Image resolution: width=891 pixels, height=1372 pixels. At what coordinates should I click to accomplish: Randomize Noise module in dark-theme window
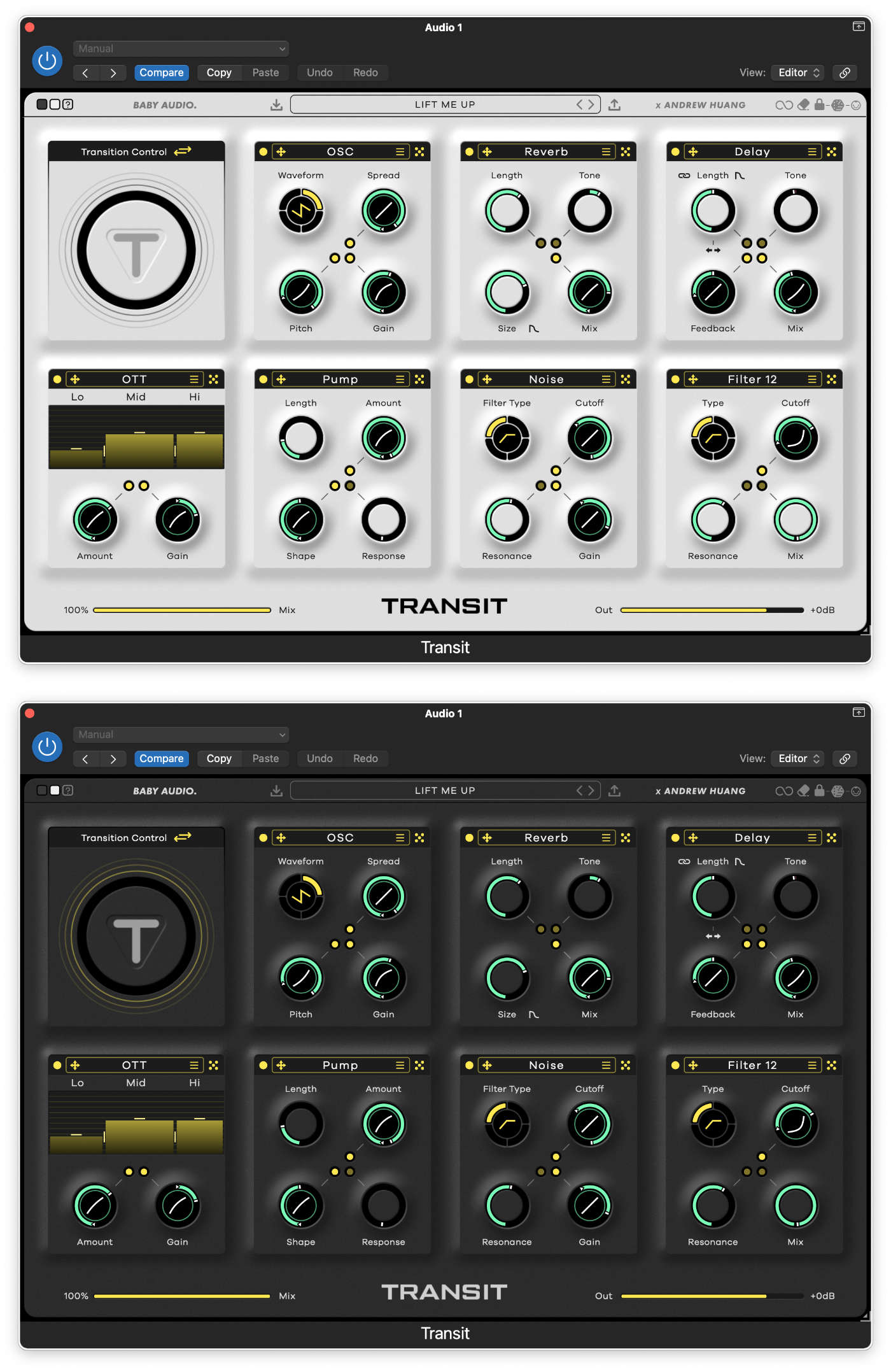626,1065
